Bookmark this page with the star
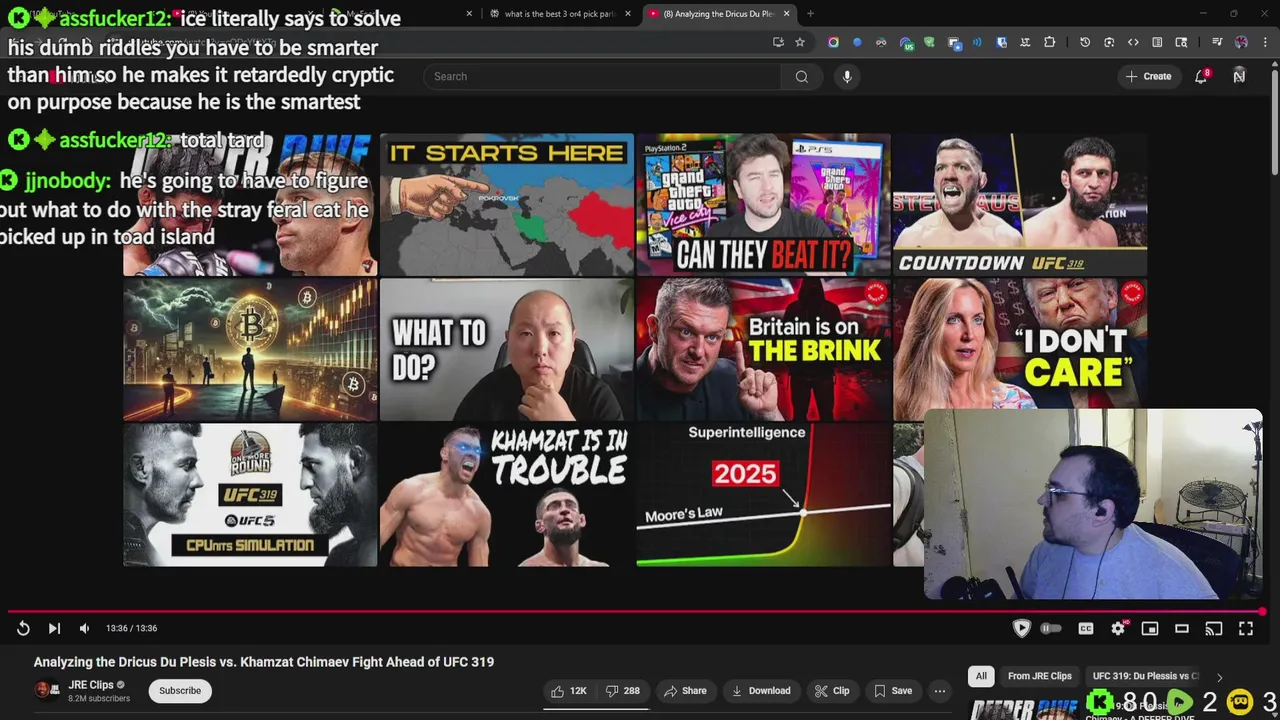 [x=800, y=42]
